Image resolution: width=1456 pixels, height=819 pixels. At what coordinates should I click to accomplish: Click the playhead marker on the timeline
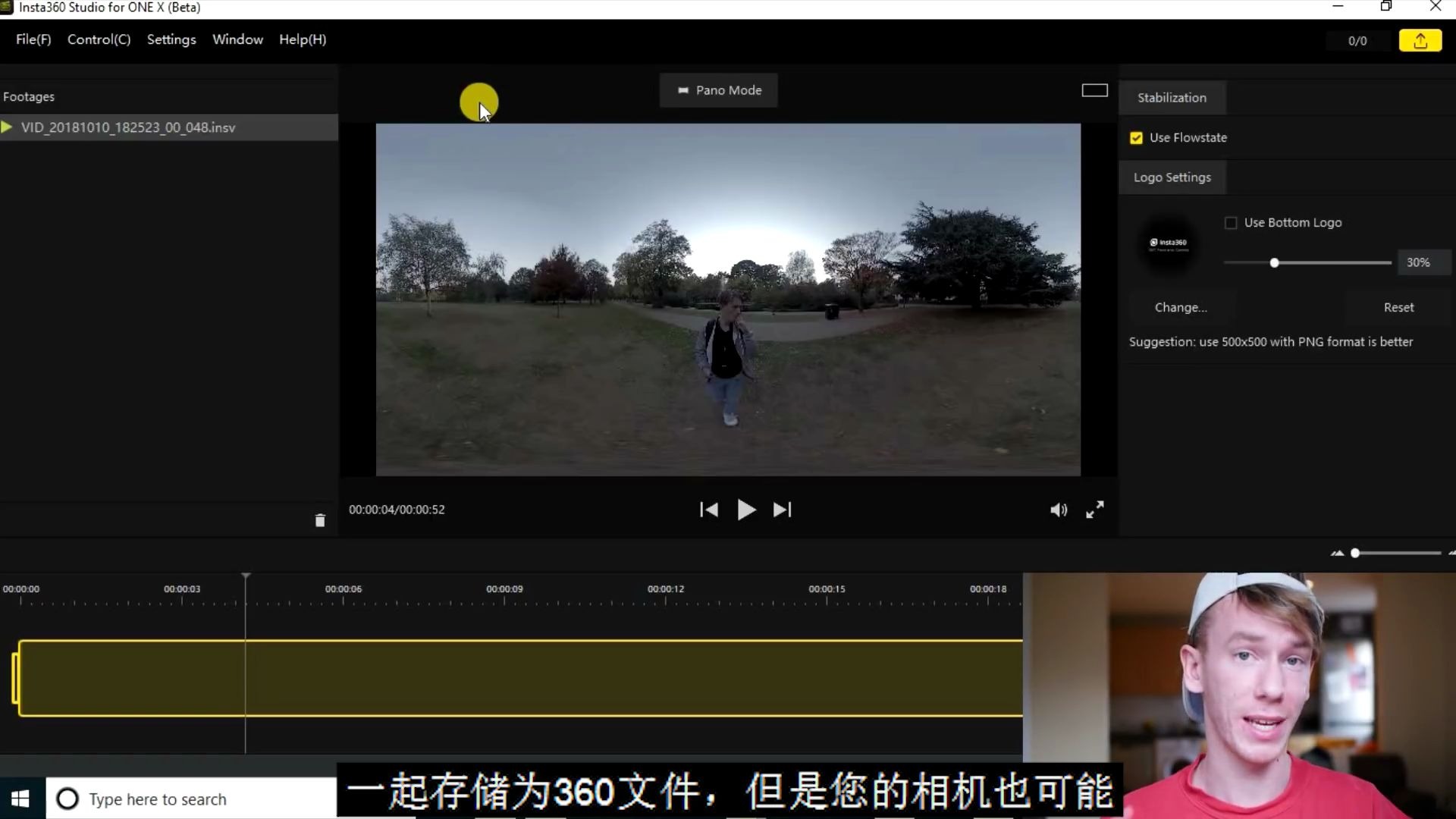click(246, 577)
